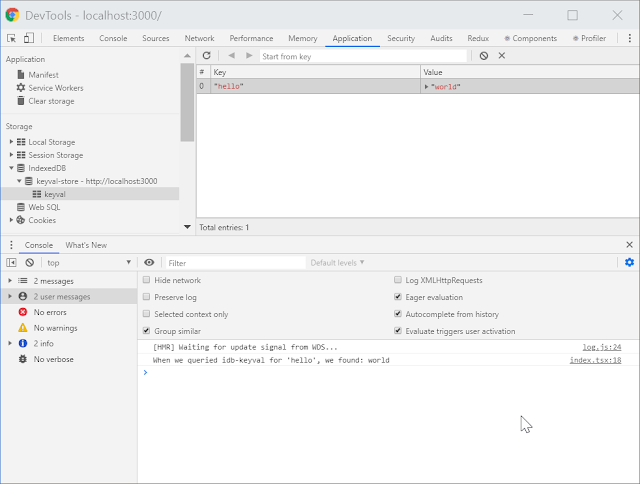Open the DevTools three-dot customize menu
Image resolution: width=640 pixels, height=484 pixels.
[x=629, y=38]
